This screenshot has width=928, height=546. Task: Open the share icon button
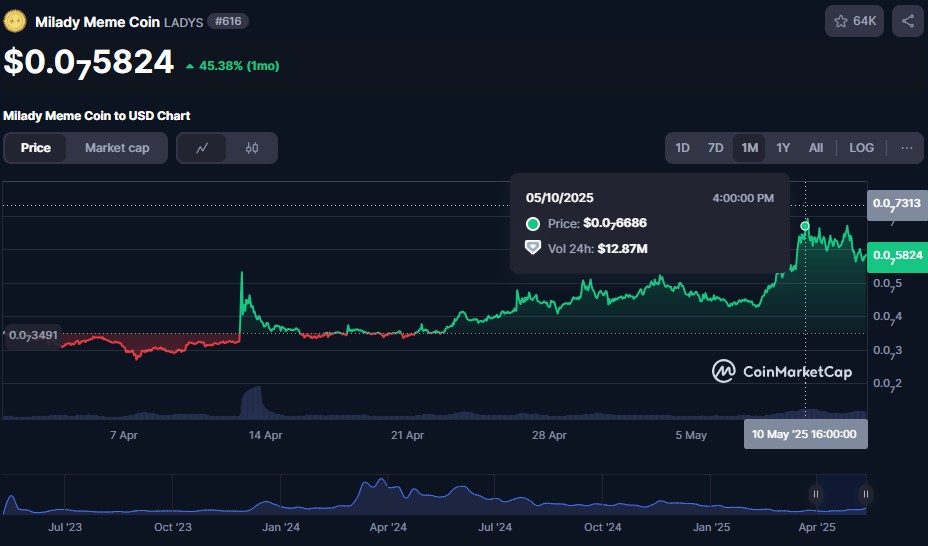(908, 21)
